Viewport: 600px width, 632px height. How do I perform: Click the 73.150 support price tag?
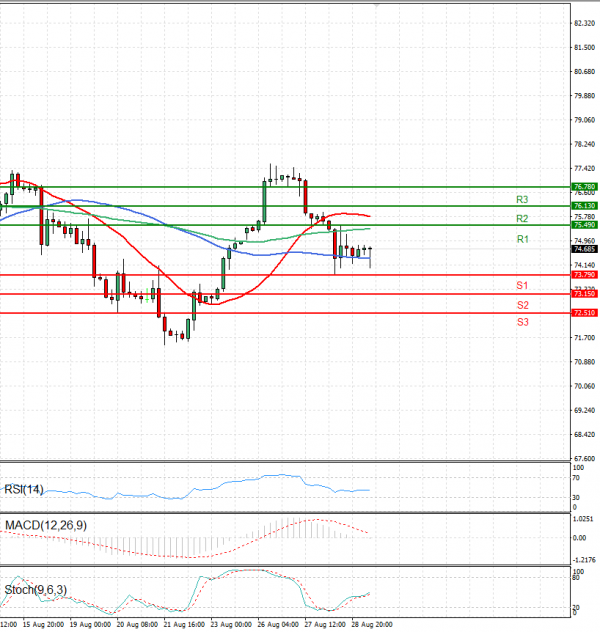click(x=584, y=293)
